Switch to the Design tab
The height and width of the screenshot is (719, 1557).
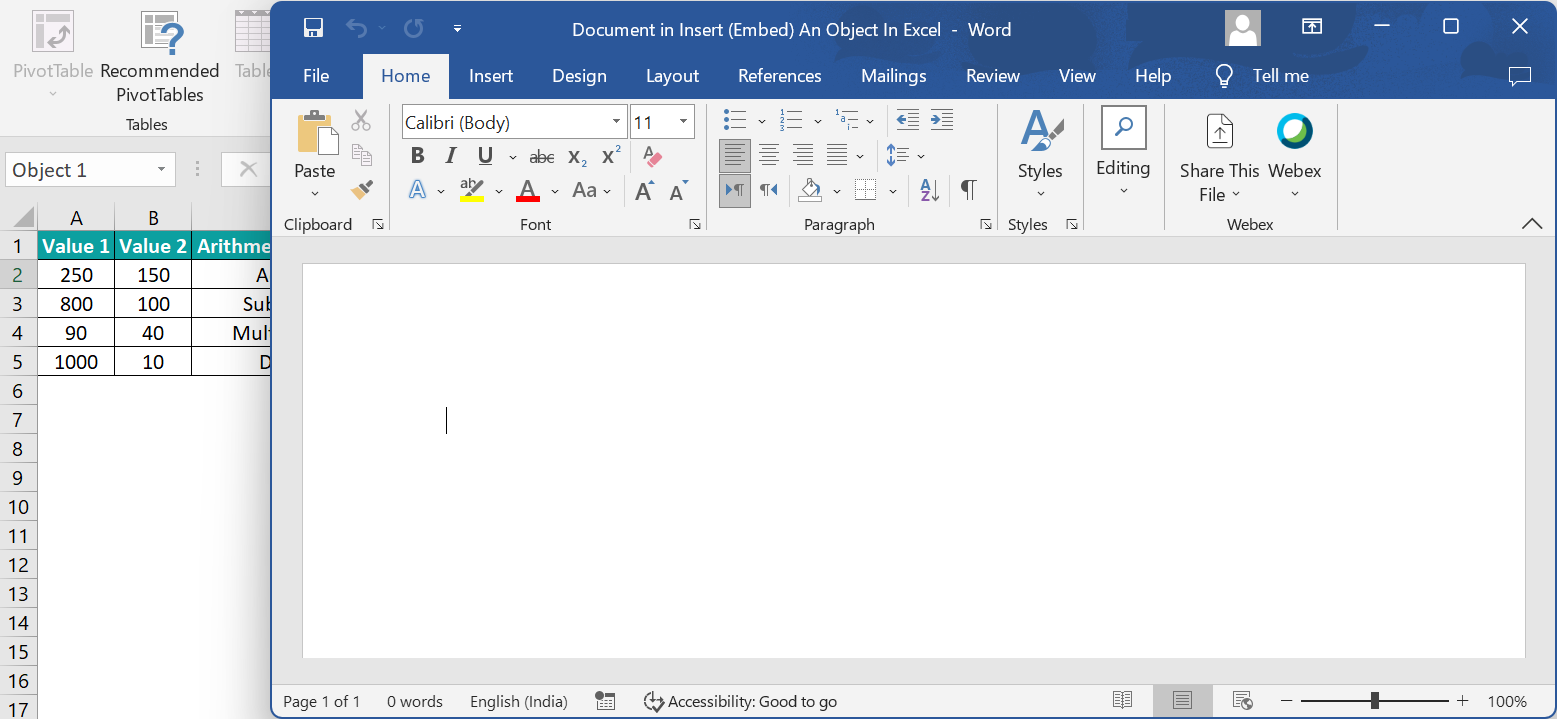tap(579, 76)
